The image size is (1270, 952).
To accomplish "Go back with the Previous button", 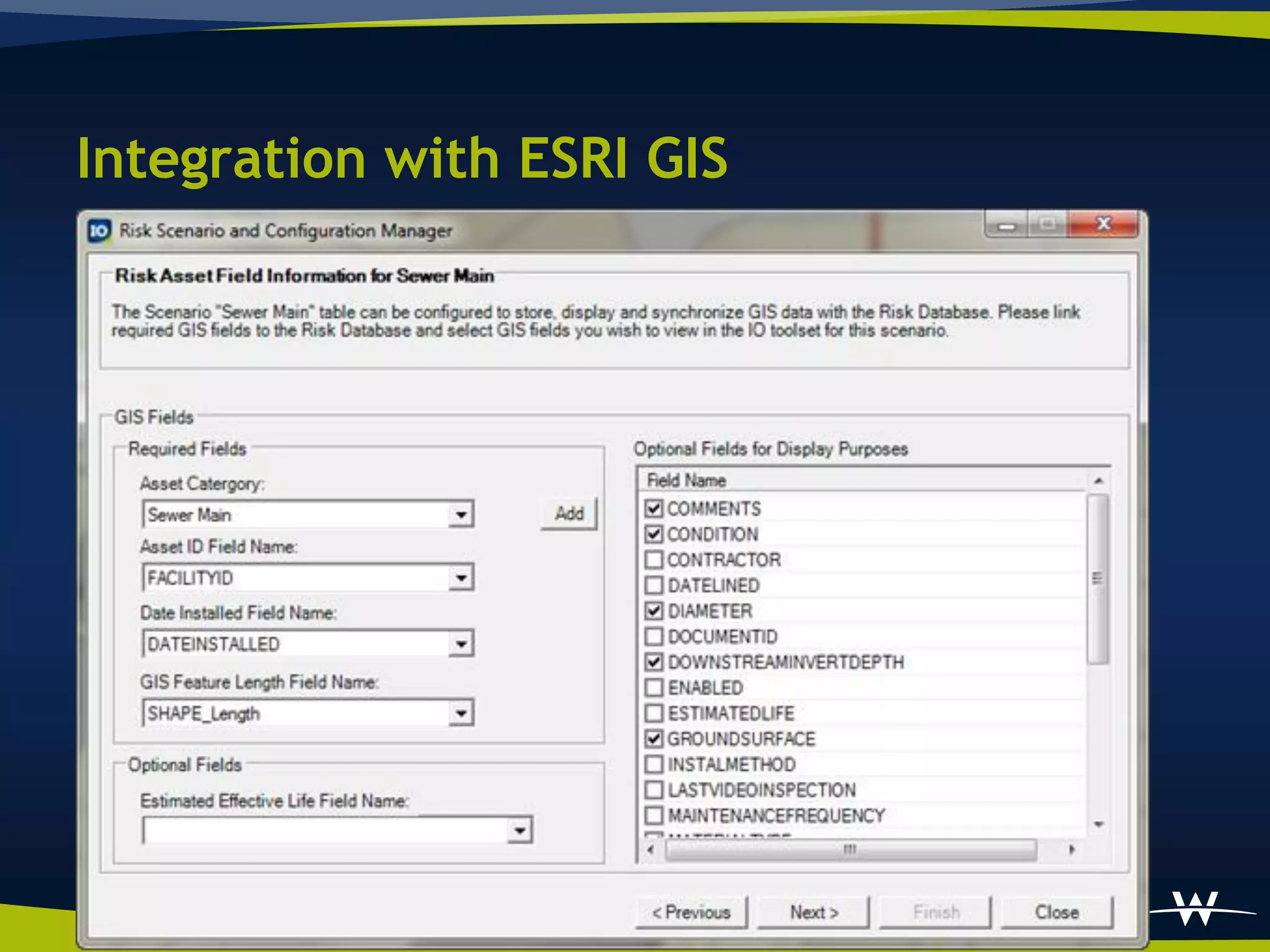I will click(x=691, y=912).
